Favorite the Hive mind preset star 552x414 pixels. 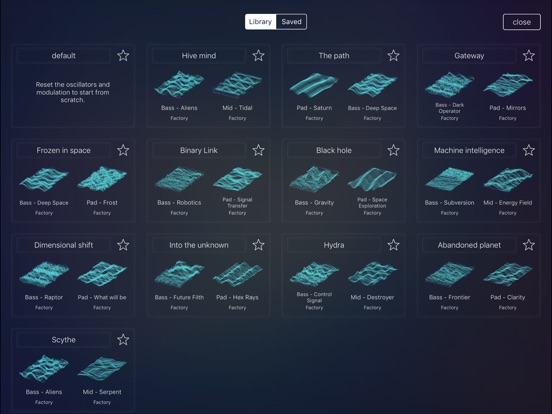(x=258, y=56)
